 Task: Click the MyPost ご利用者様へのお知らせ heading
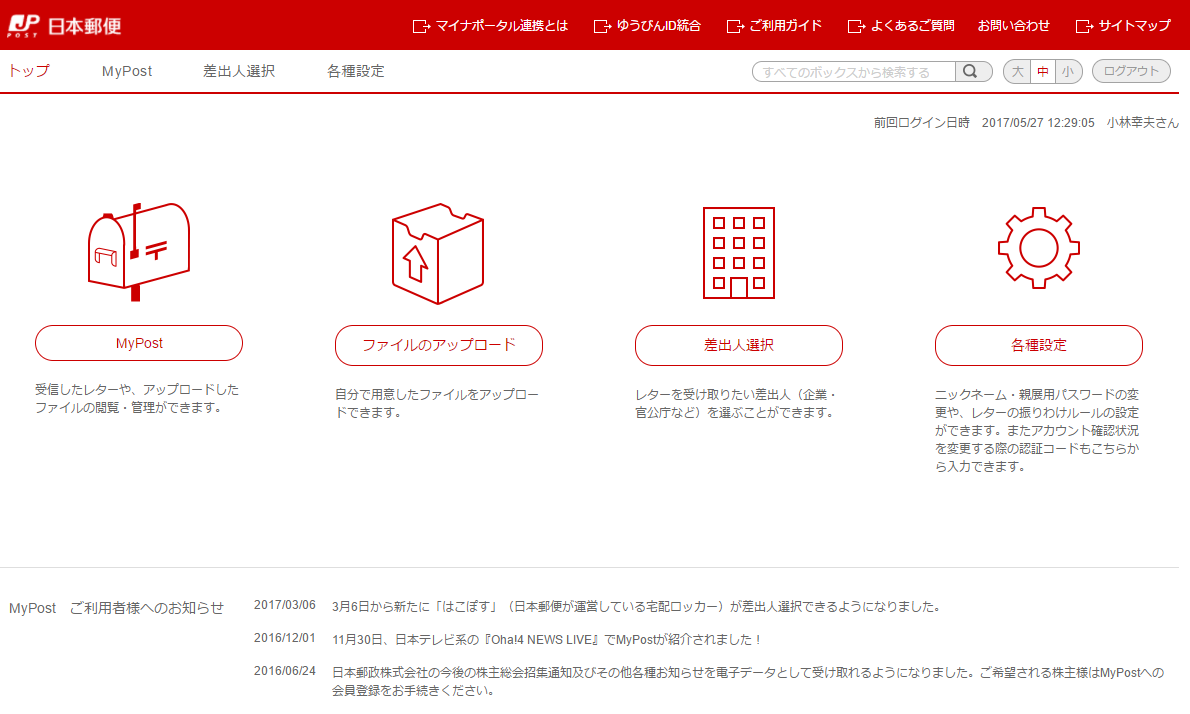[x=116, y=608]
